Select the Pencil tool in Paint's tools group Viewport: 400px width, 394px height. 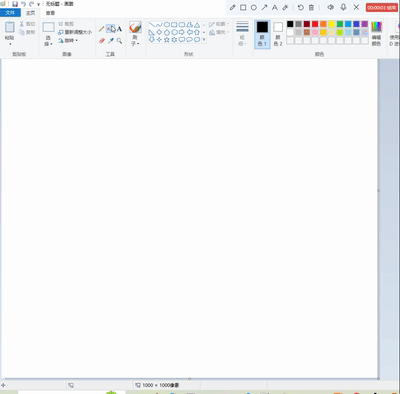pos(102,29)
